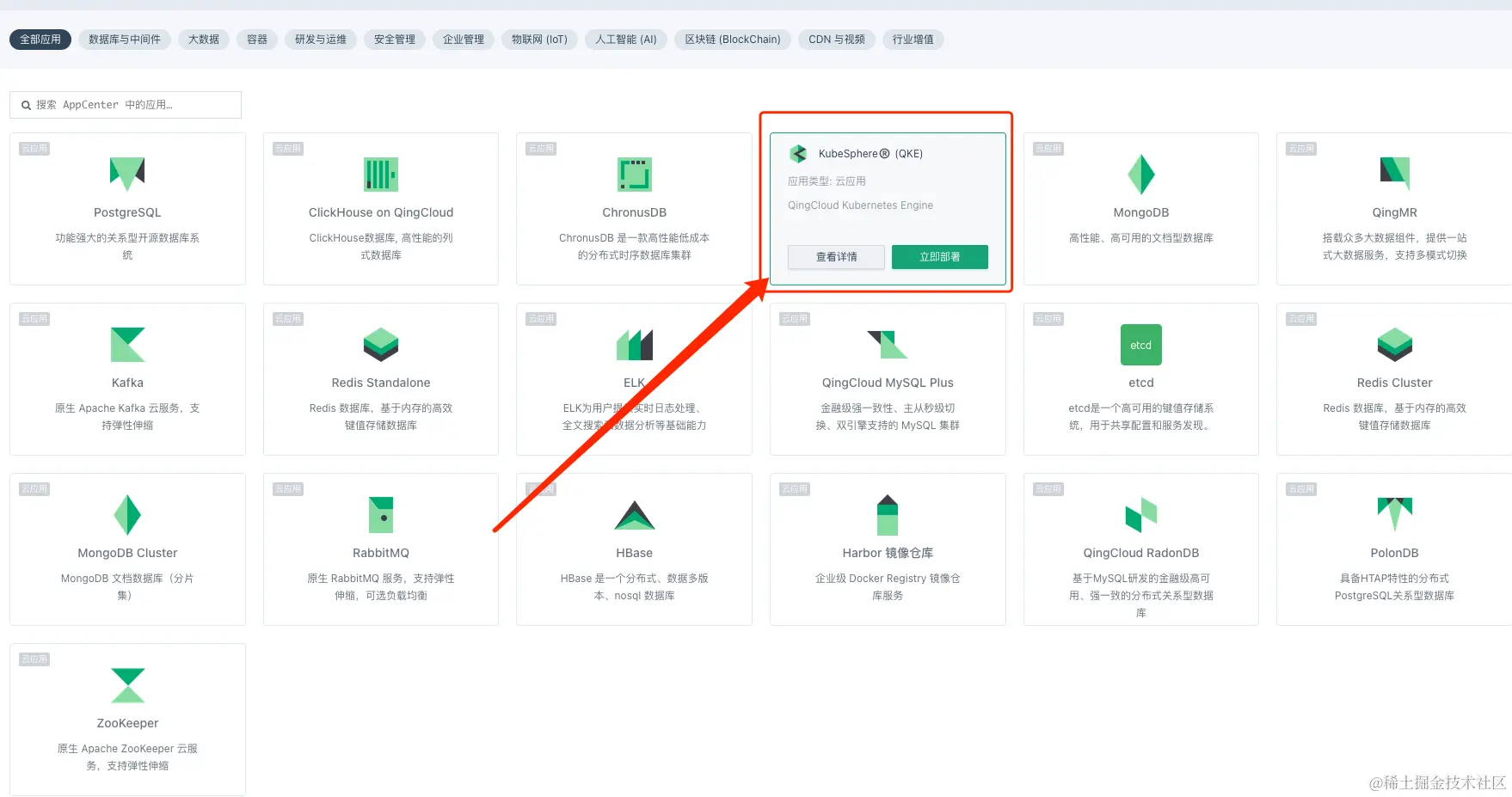
Task: Show the 研发与运维 category
Action: (321, 40)
